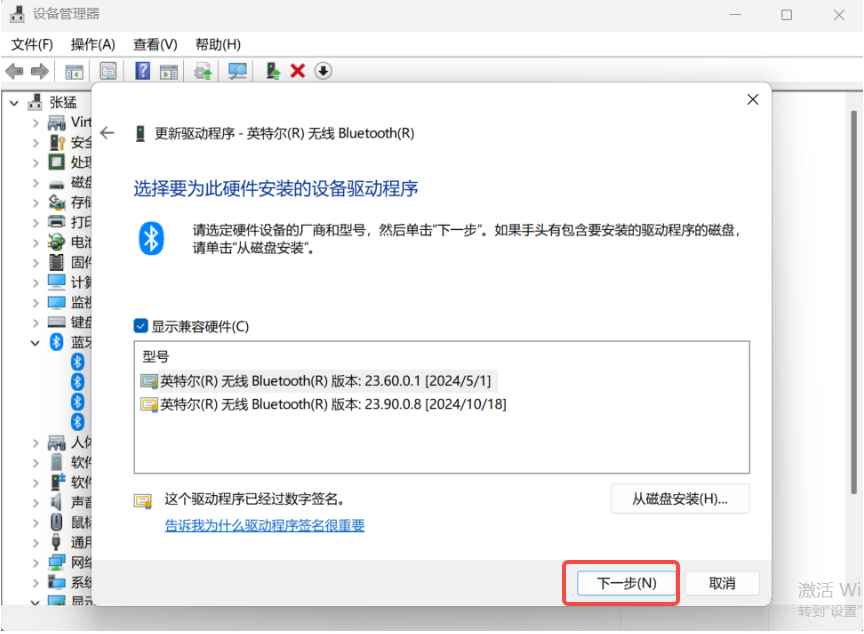This screenshot has width=864, height=634.
Task: Open the 查看(V) menu
Action: [155, 44]
